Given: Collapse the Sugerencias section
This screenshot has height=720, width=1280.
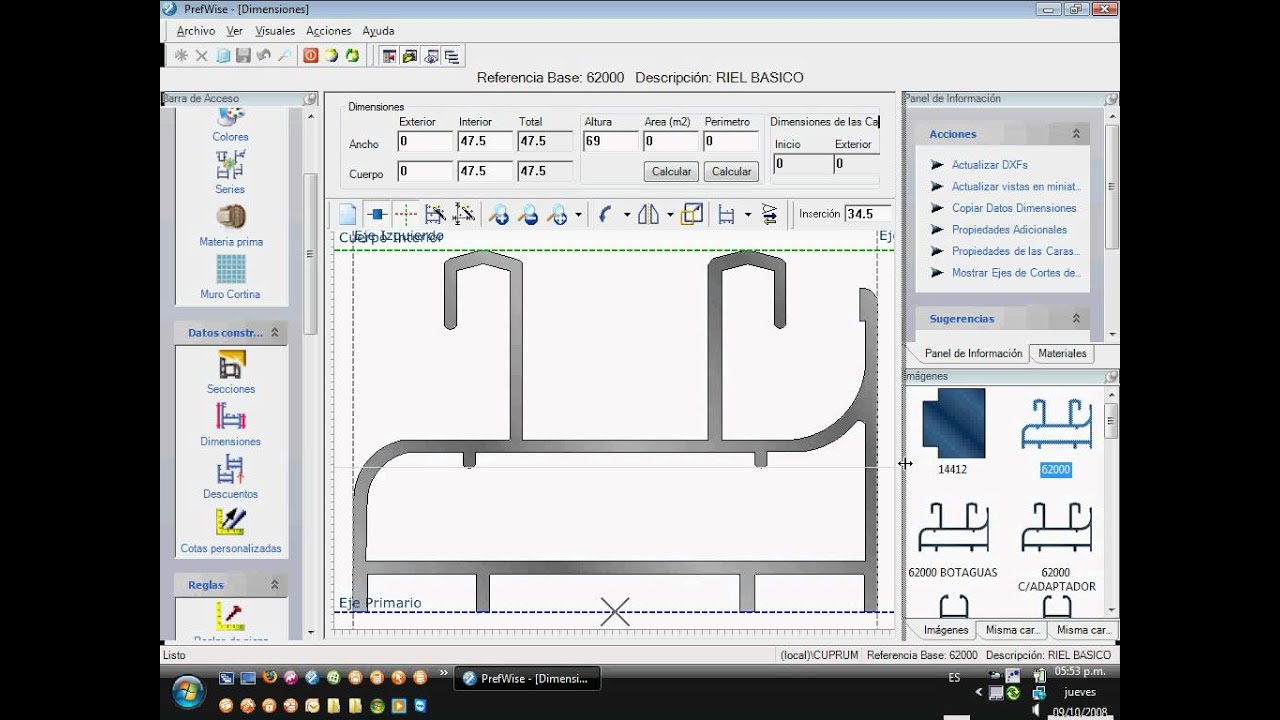Looking at the screenshot, I should pos(1076,319).
